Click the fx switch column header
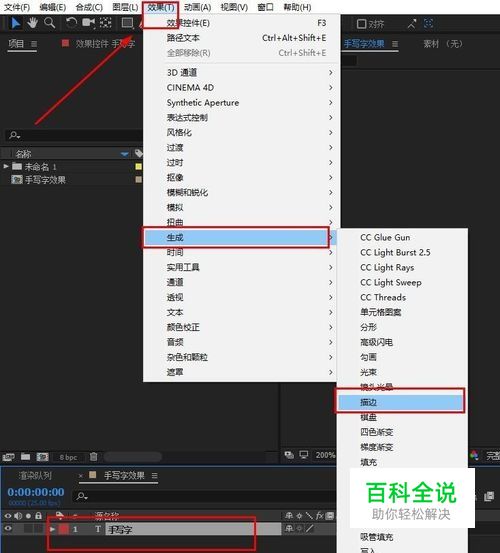This screenshot has width=500, height=553. pyautogui.click(x=319, y=516)
